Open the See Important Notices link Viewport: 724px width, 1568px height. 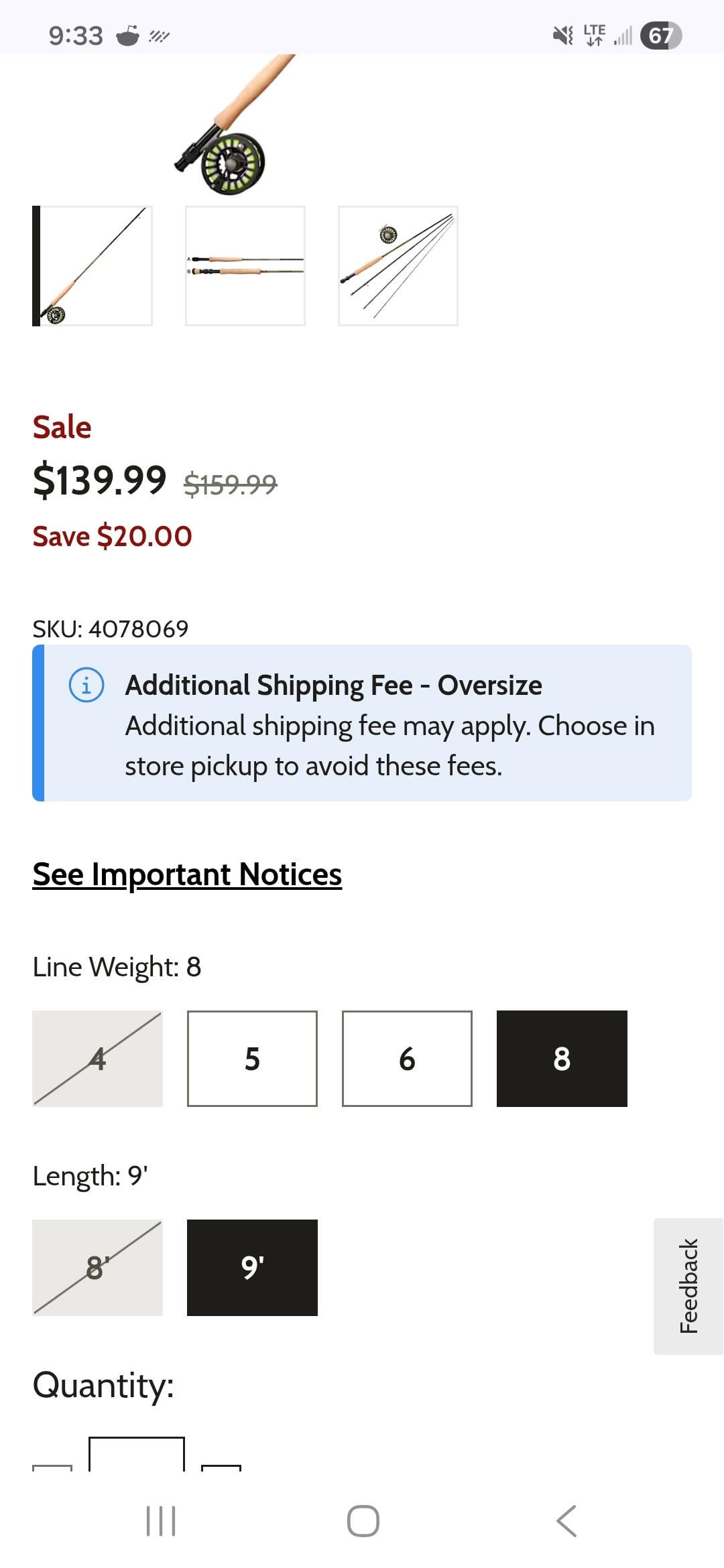(187, 874)
